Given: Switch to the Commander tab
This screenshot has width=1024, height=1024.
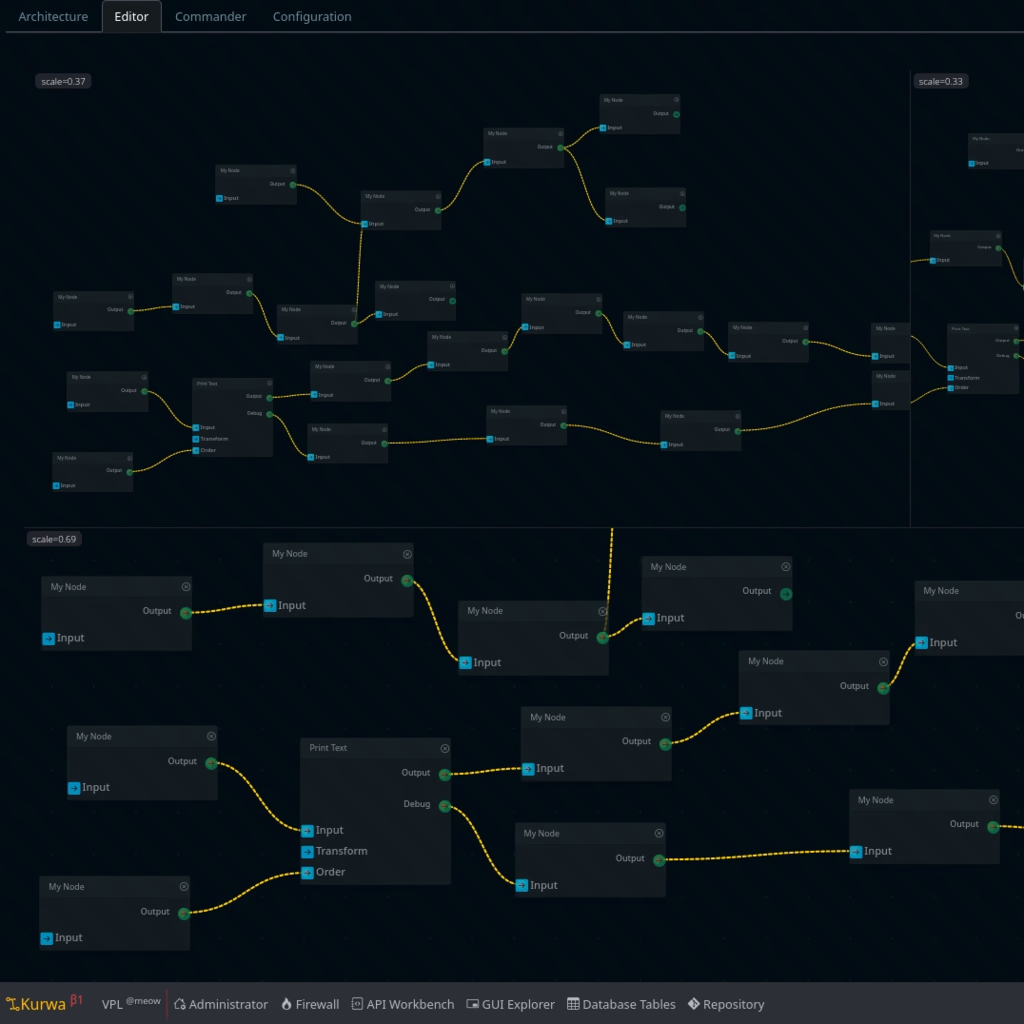Looking at the screenshot, I should [210, 17].
